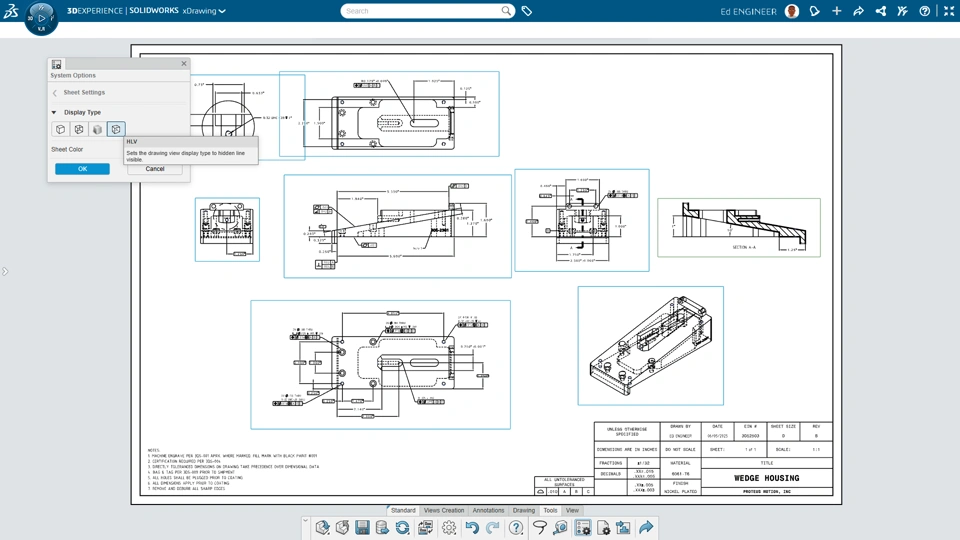Open the 3DEXPERIENCE compass
This screenshot has width=960, height=540.
pos(41,18)
